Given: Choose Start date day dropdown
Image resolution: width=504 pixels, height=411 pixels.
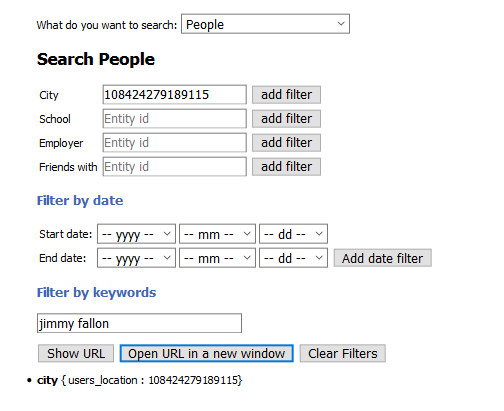Looking at the screenshot, I should click(293, 234).
